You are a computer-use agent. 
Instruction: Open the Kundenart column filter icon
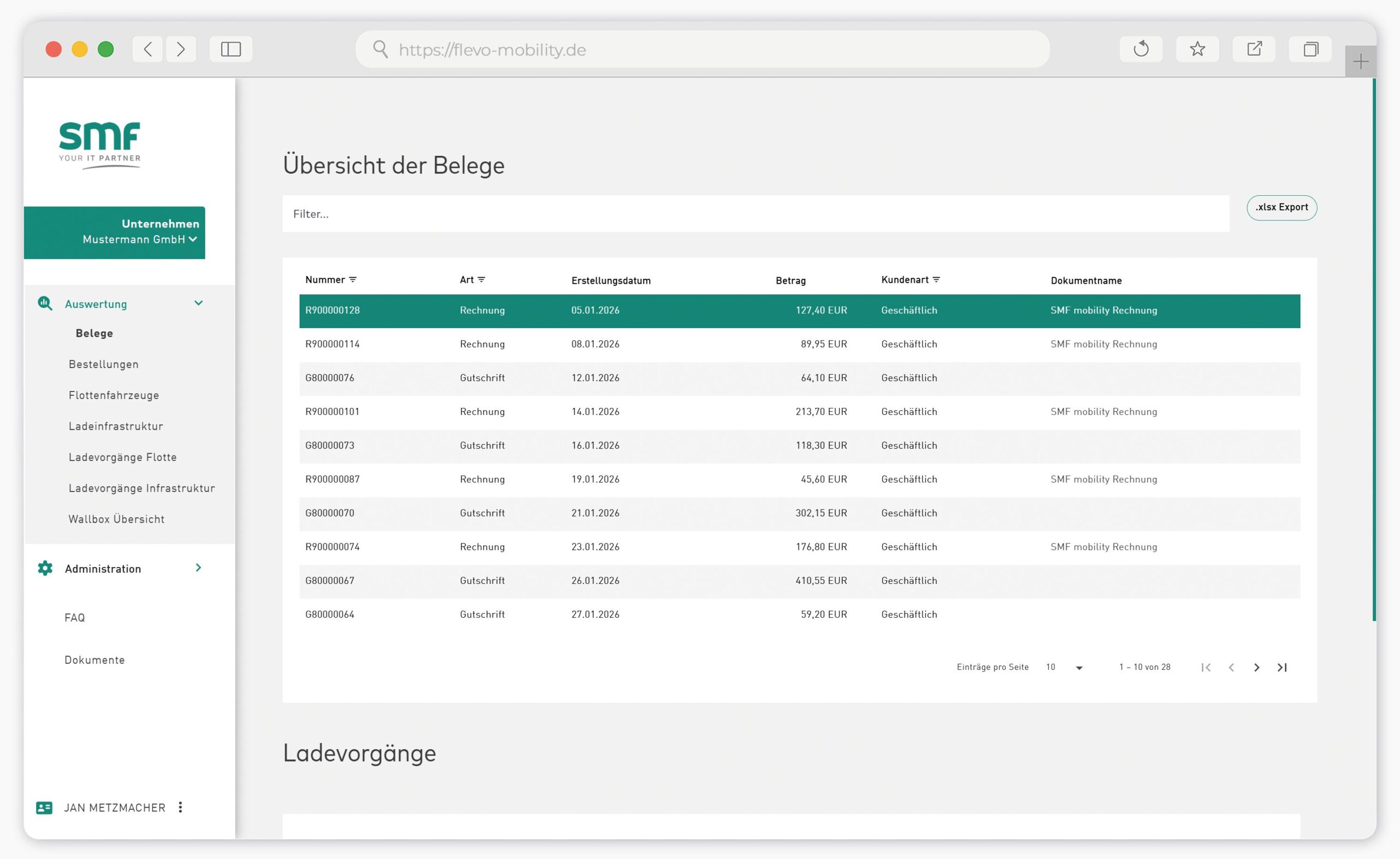(937, 279)
